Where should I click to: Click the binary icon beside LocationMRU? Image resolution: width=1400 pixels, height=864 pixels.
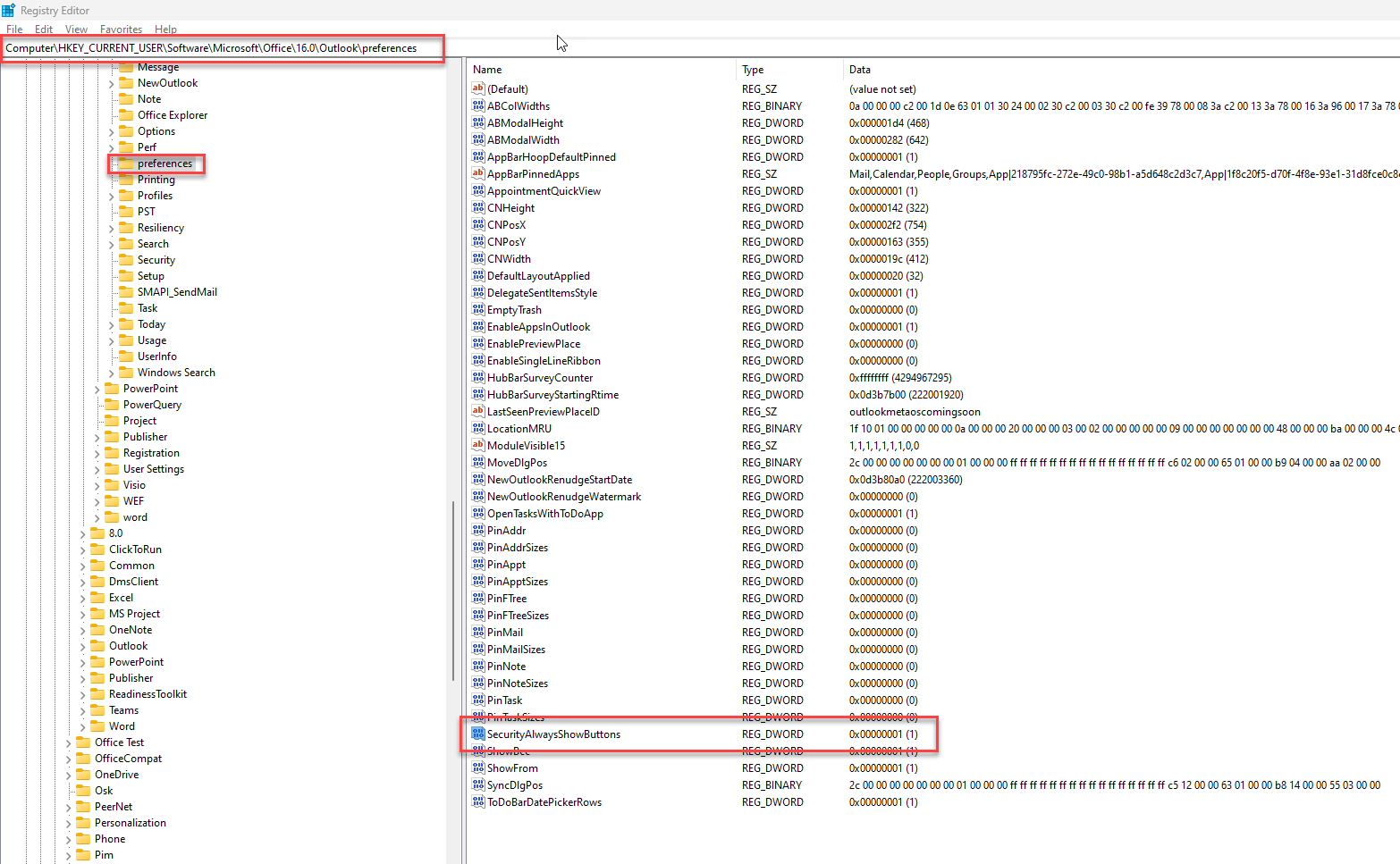[x=478, y=428]
